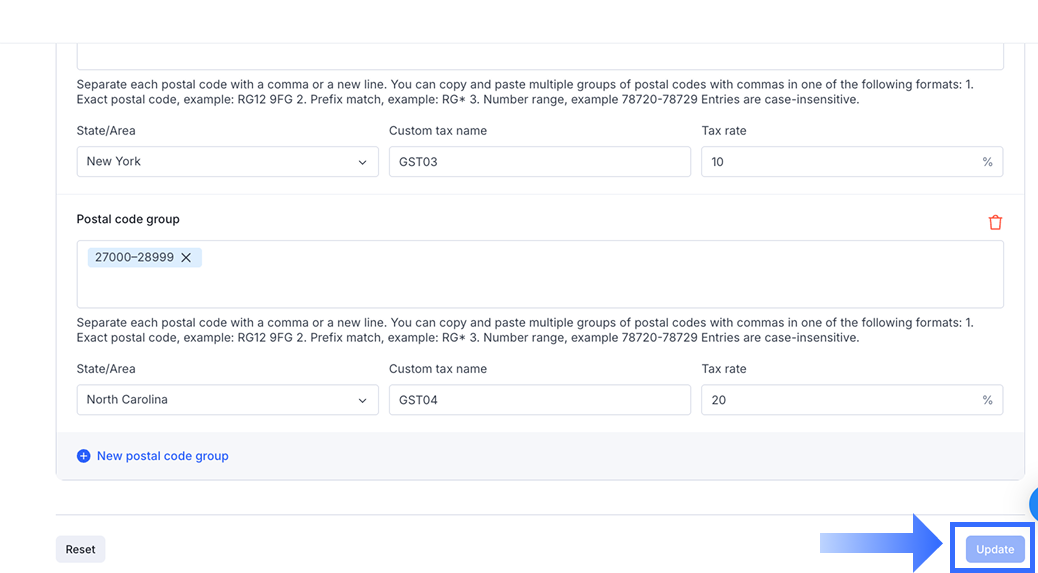Click the tax rate field showing 20
Image resolution: width=1038 pixels, height=573 pixels.
pos(840,400)
